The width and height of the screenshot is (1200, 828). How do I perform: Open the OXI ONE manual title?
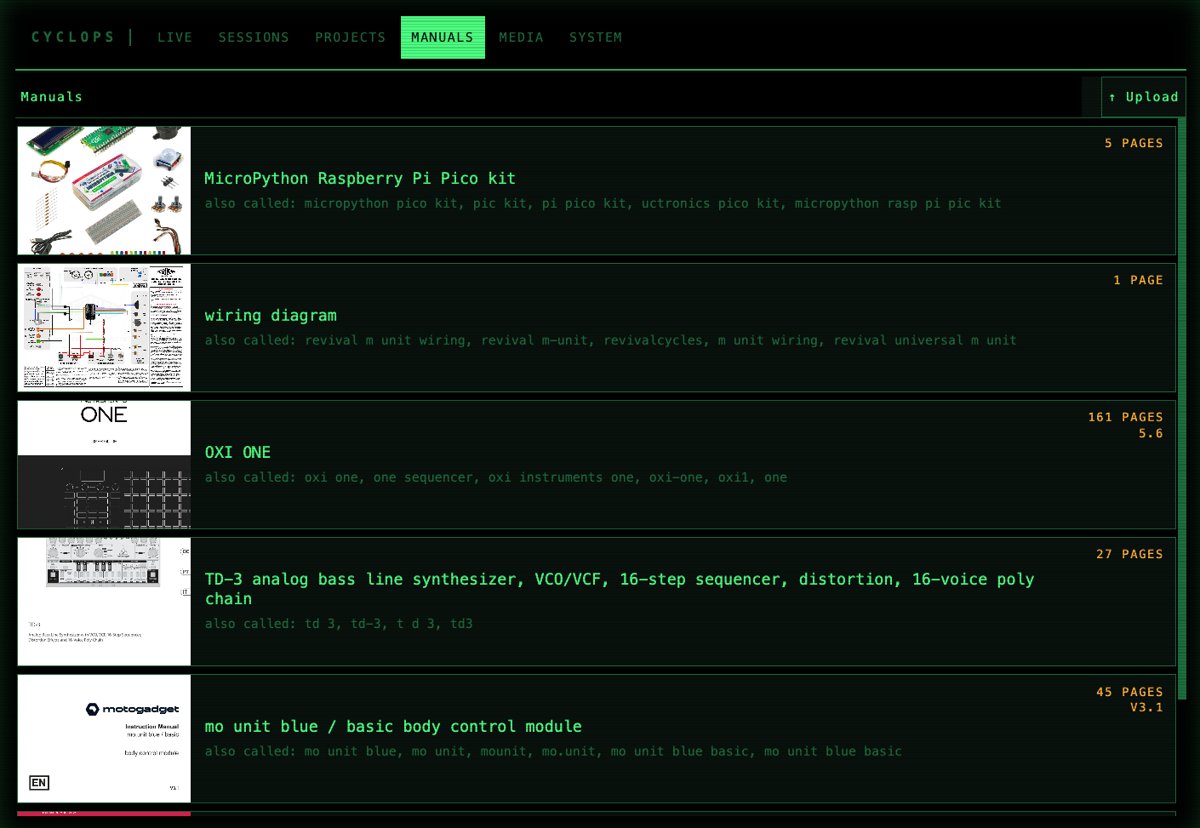(x=238, y=453)
